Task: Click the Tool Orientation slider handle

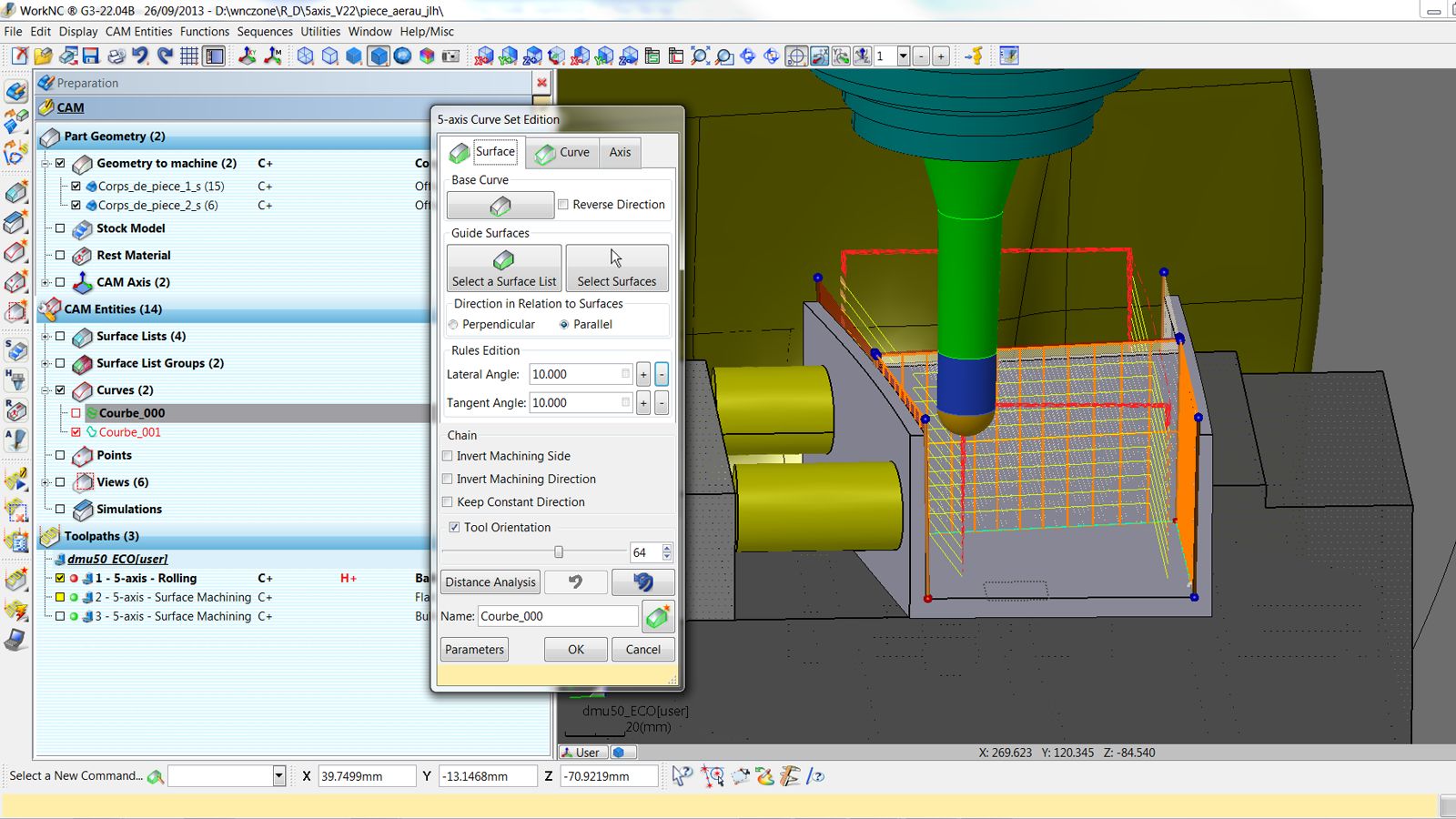Action: tap(559, 552)
